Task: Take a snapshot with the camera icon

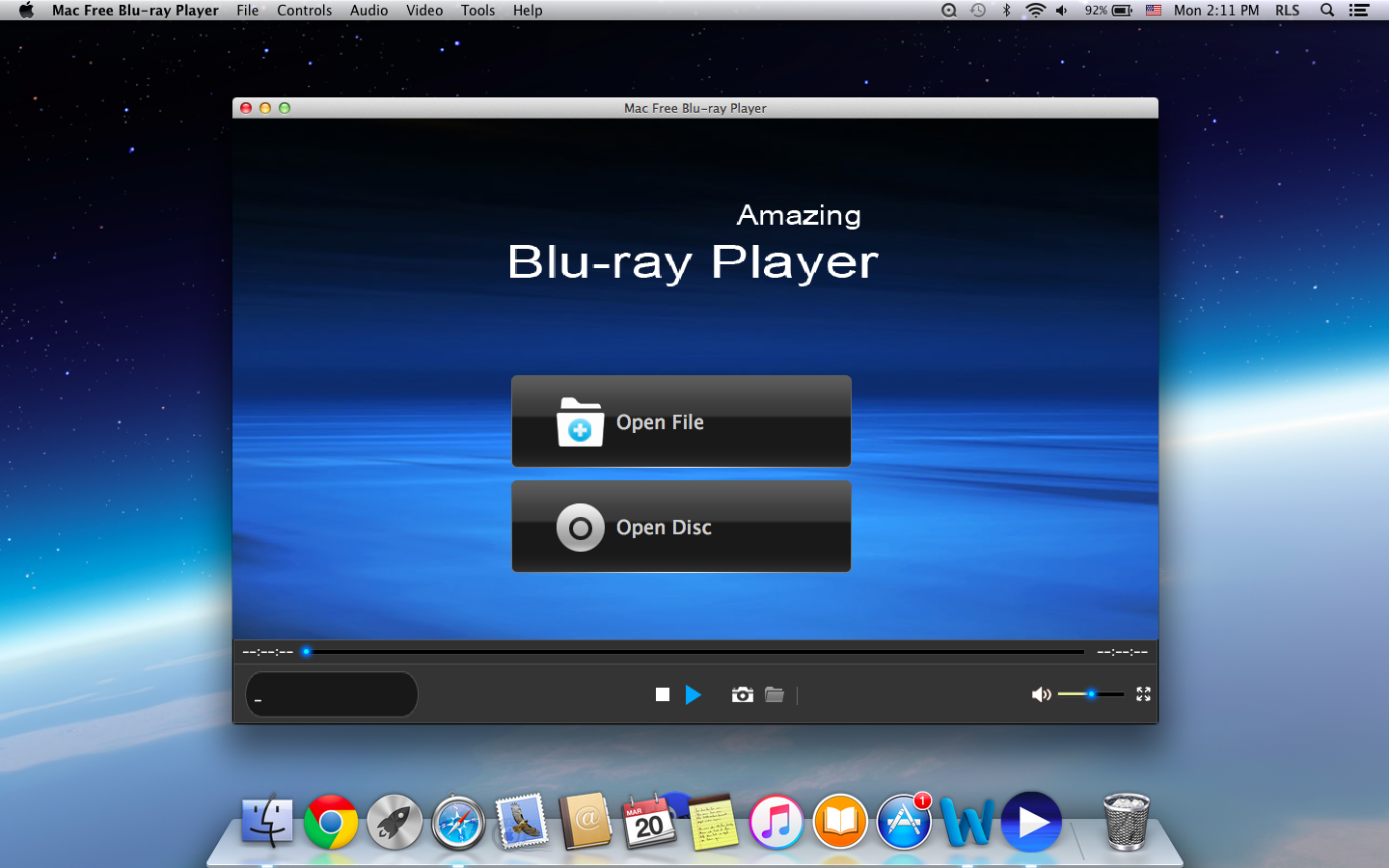Action: [742, 694]
